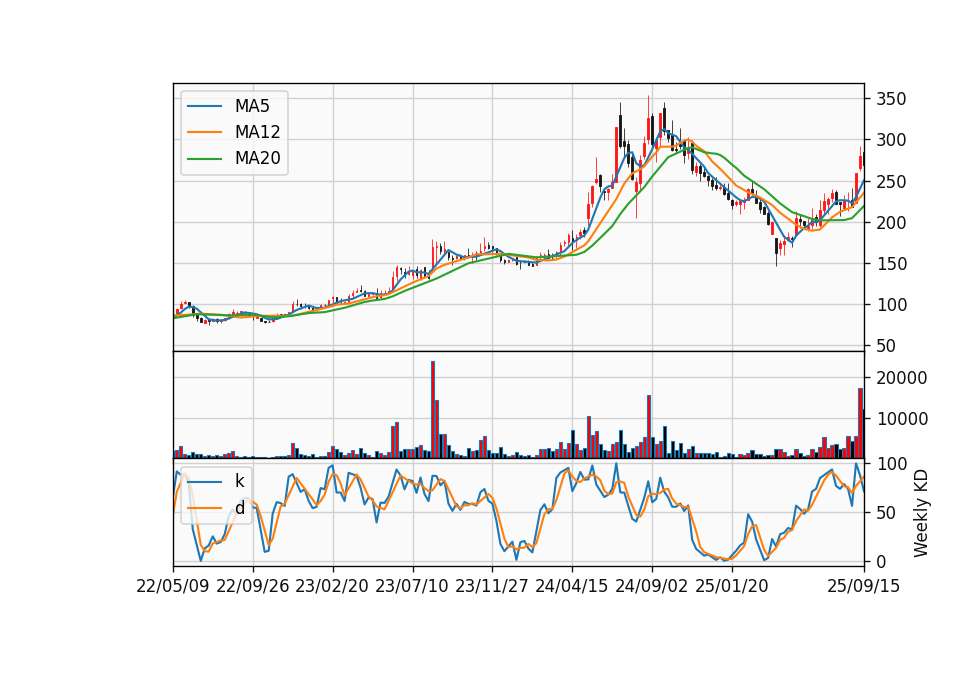Click the 22/05/09 date label
This screenshot has width=960, height=690.
[x=173, y=586]
